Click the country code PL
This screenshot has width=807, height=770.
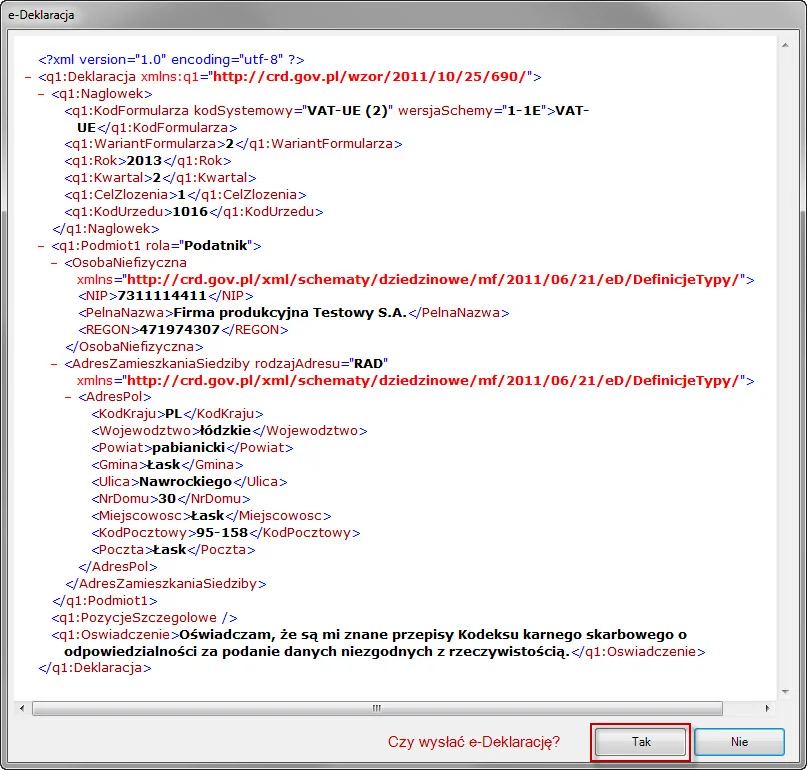coord(173,414)
